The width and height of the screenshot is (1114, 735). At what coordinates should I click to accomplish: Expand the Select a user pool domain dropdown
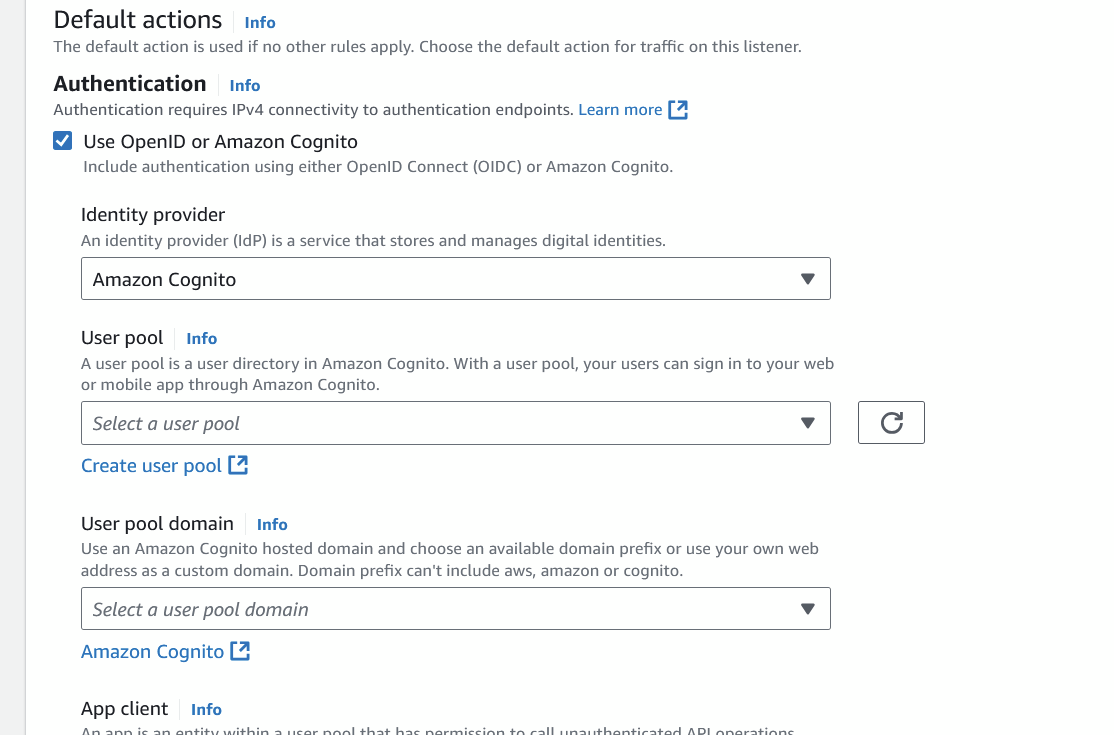pos(455,609)
